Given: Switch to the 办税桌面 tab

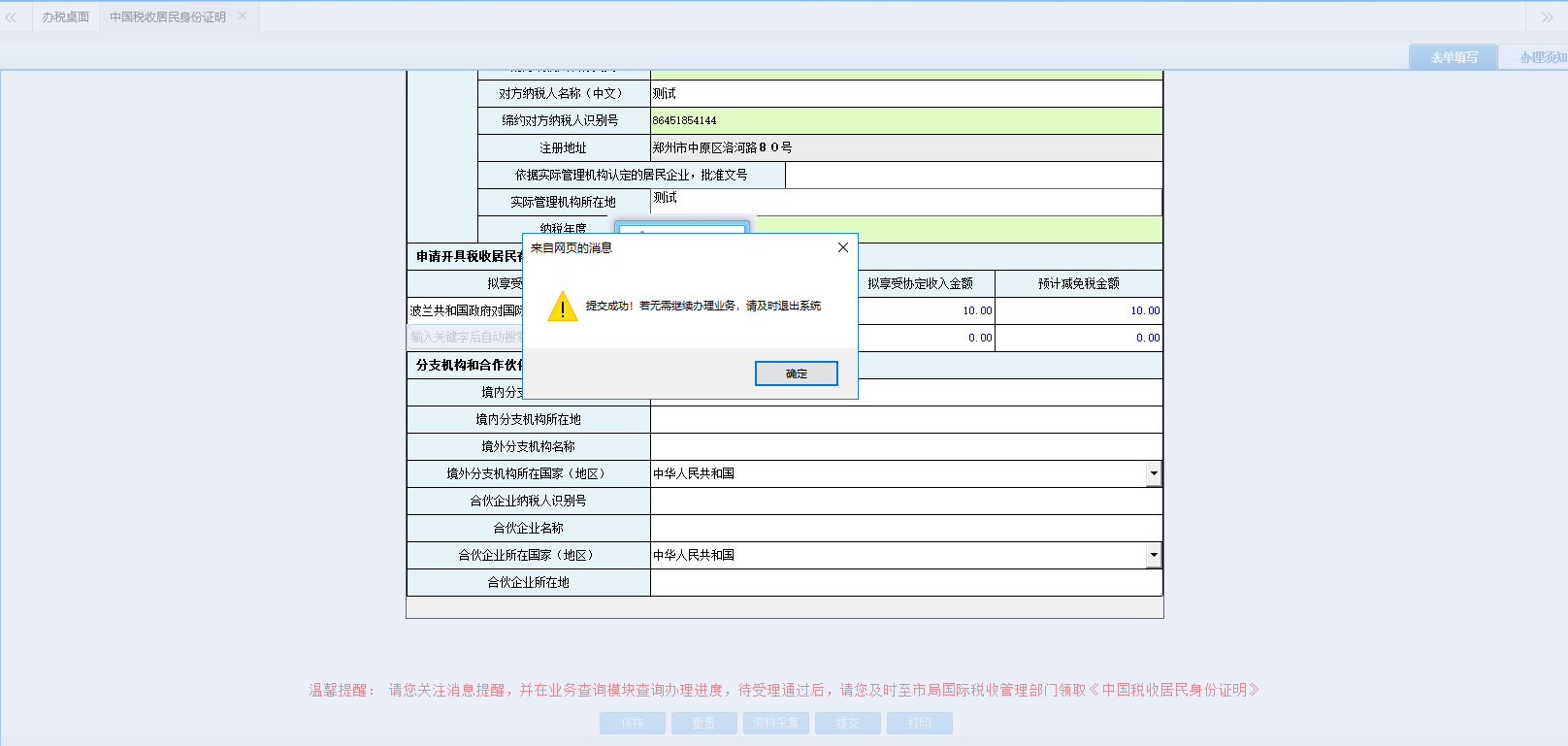Looking at the screenshot, I should point(65,17).
